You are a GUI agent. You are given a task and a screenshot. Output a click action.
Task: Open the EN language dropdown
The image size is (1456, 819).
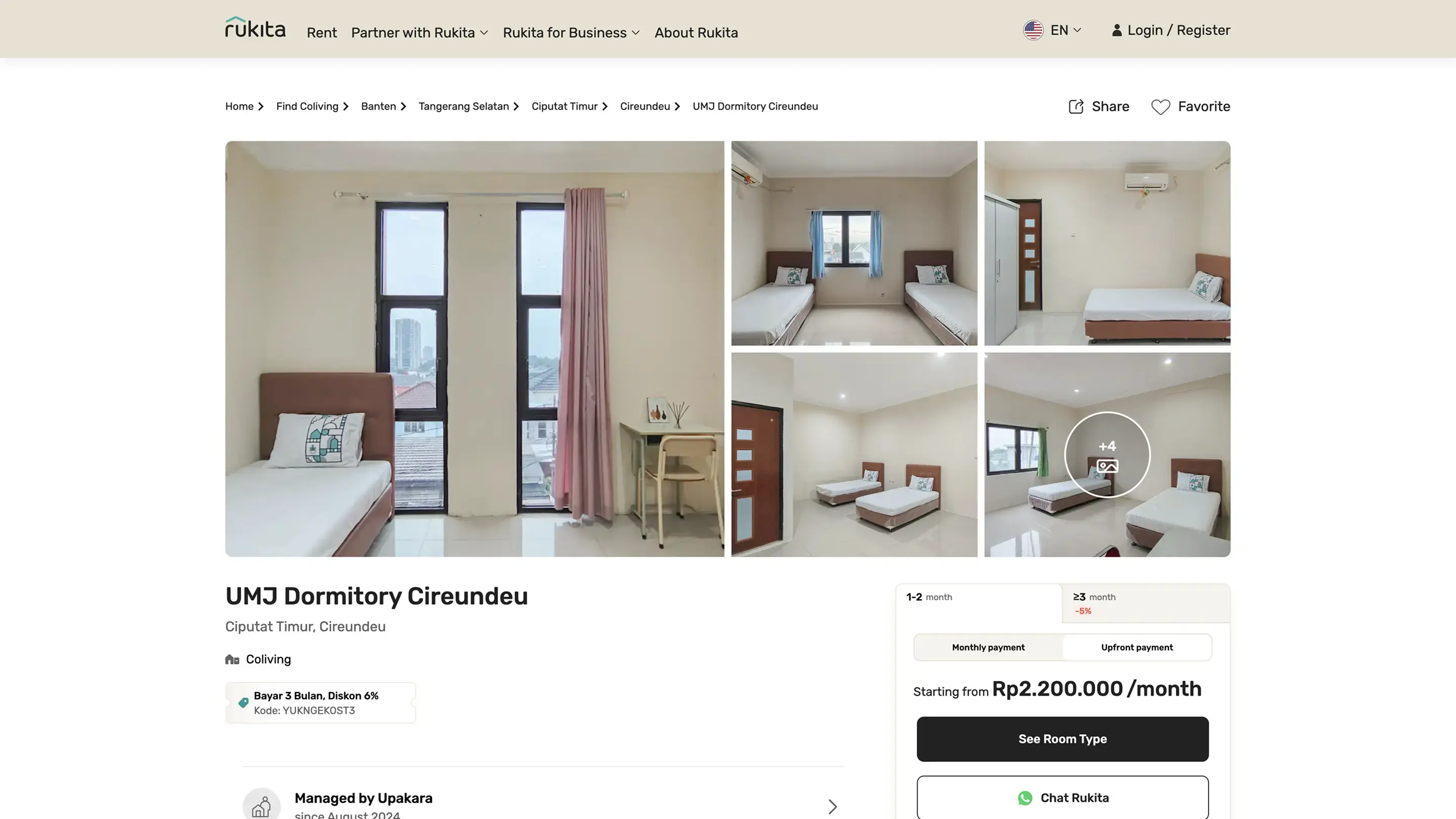(1053, 30)
